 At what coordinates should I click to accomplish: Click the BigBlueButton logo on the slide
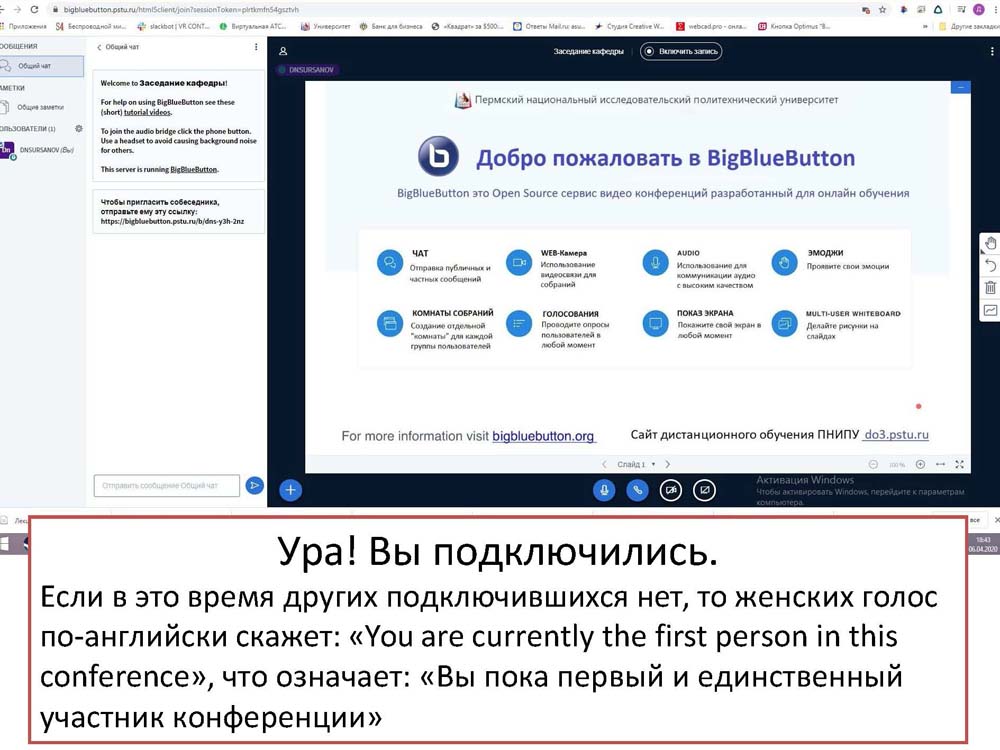click(x=438, y=156)
